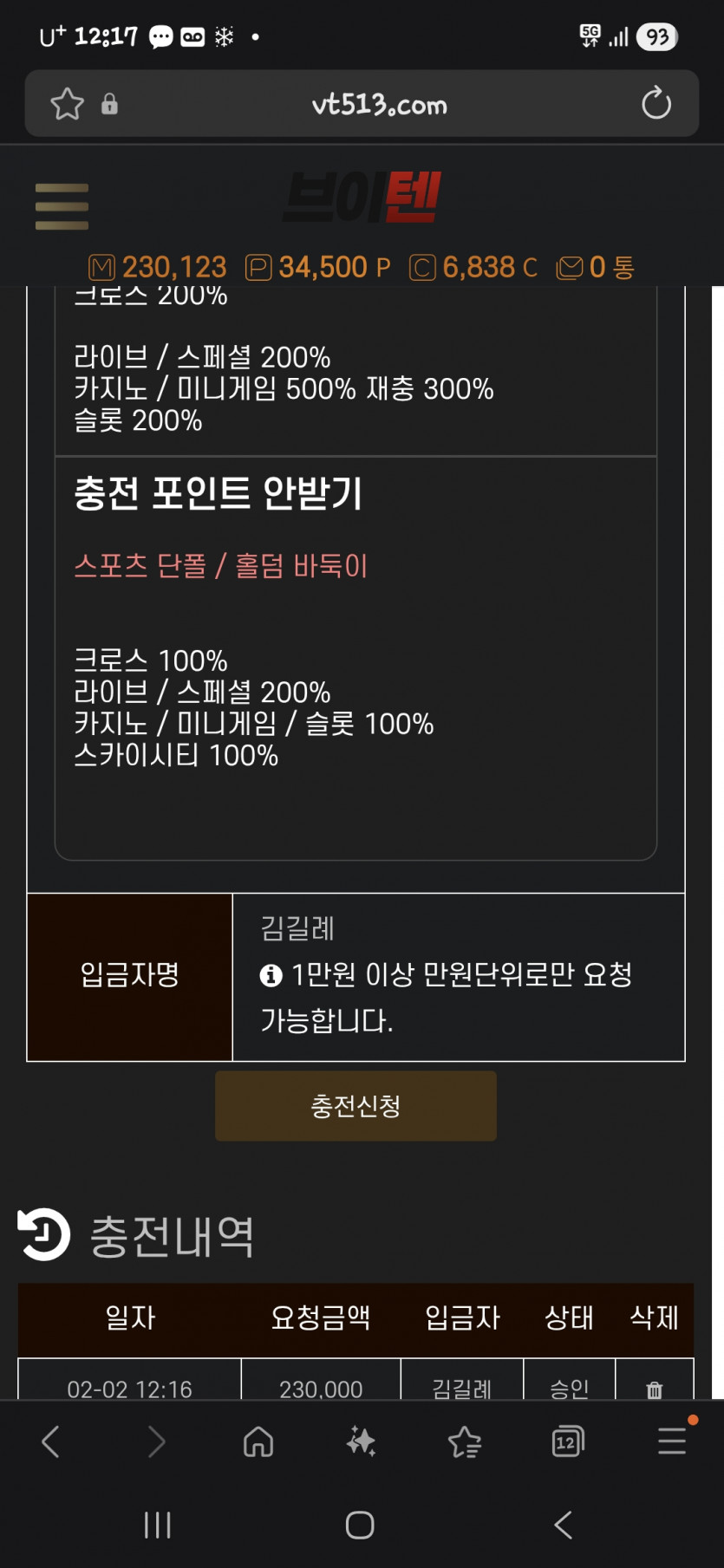724x1568 pixels.
Task: Tap the 34,500 P points balance
Action: [x=318, y=267]
